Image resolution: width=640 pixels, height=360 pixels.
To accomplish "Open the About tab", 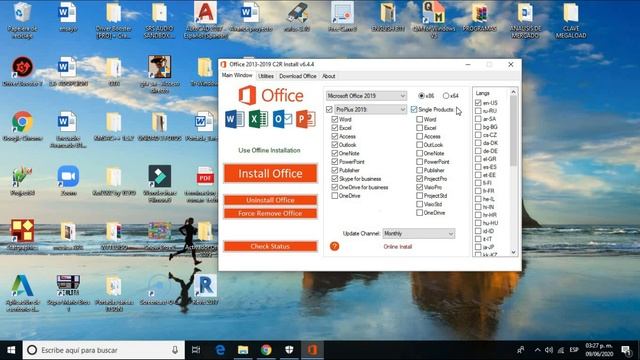I will pos(329,76).
